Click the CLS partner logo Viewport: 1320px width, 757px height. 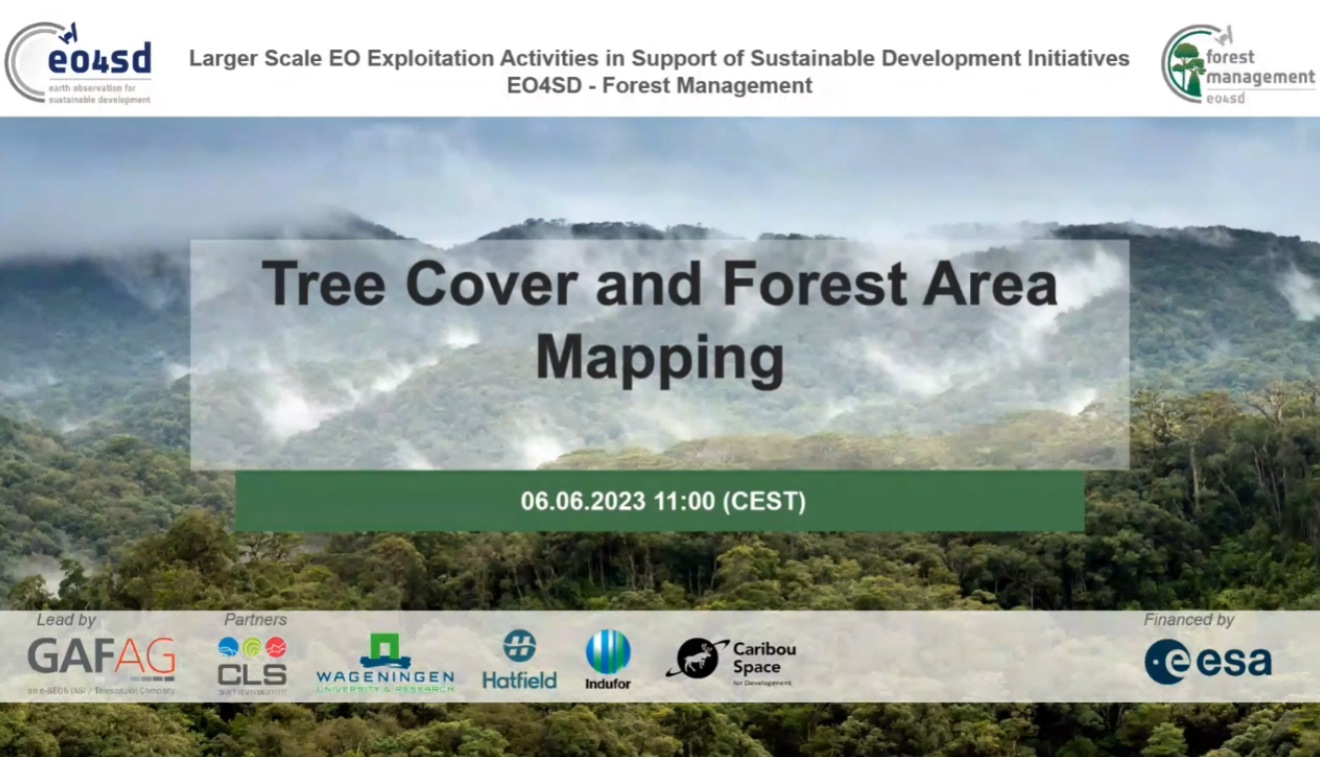(x=252, y=662)
